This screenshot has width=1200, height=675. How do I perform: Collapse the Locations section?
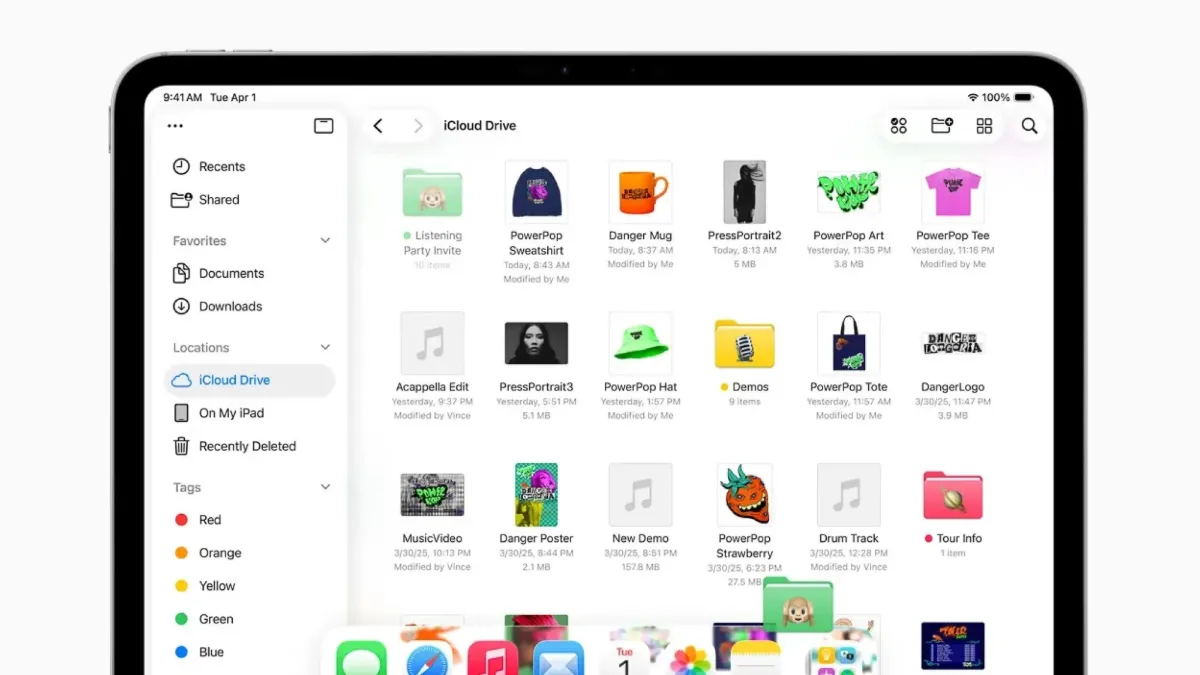point(325,348)
